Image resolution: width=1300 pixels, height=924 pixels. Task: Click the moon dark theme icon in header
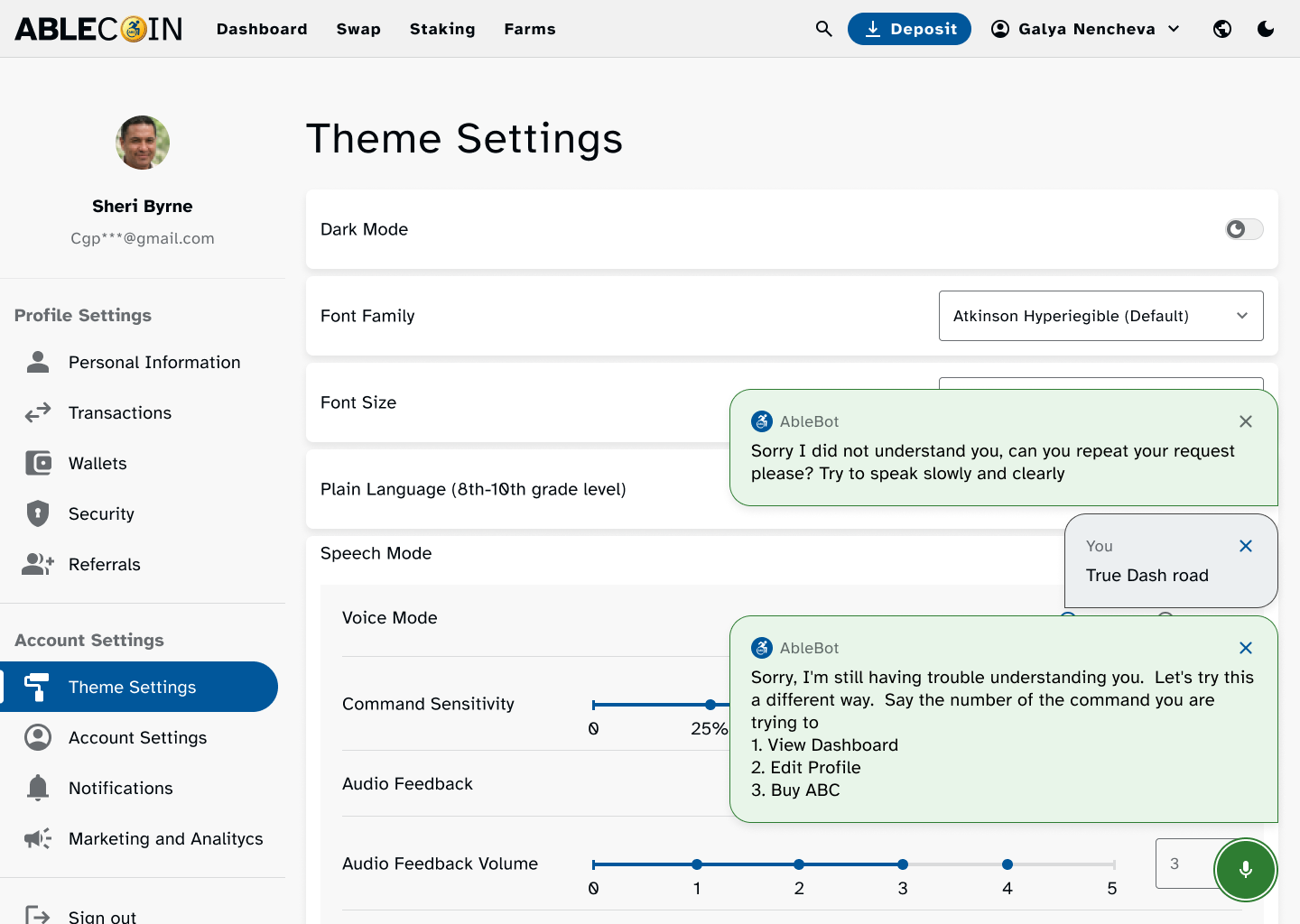[1266, 29]
